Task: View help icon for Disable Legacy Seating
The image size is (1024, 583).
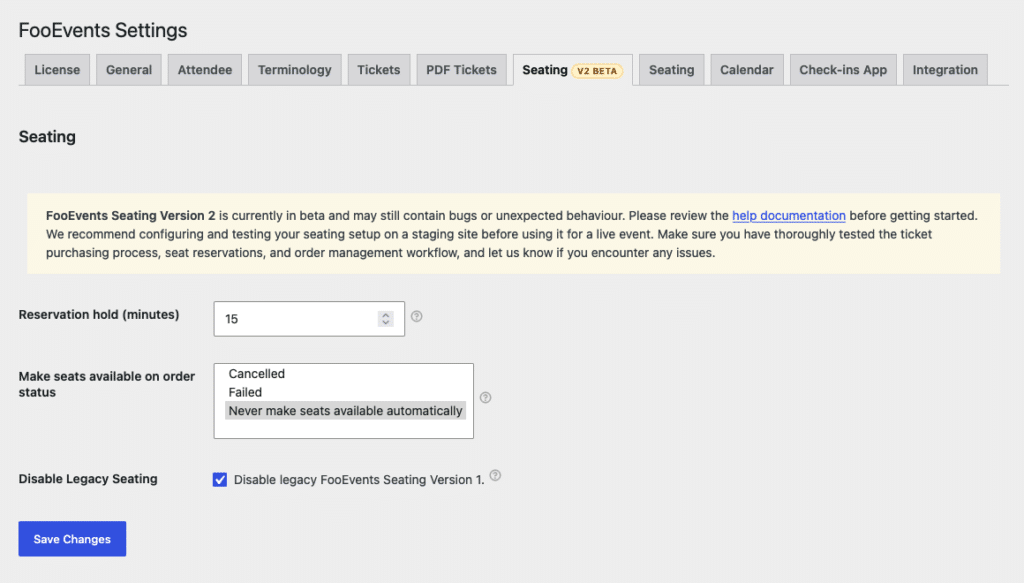Action: (496, 475)
